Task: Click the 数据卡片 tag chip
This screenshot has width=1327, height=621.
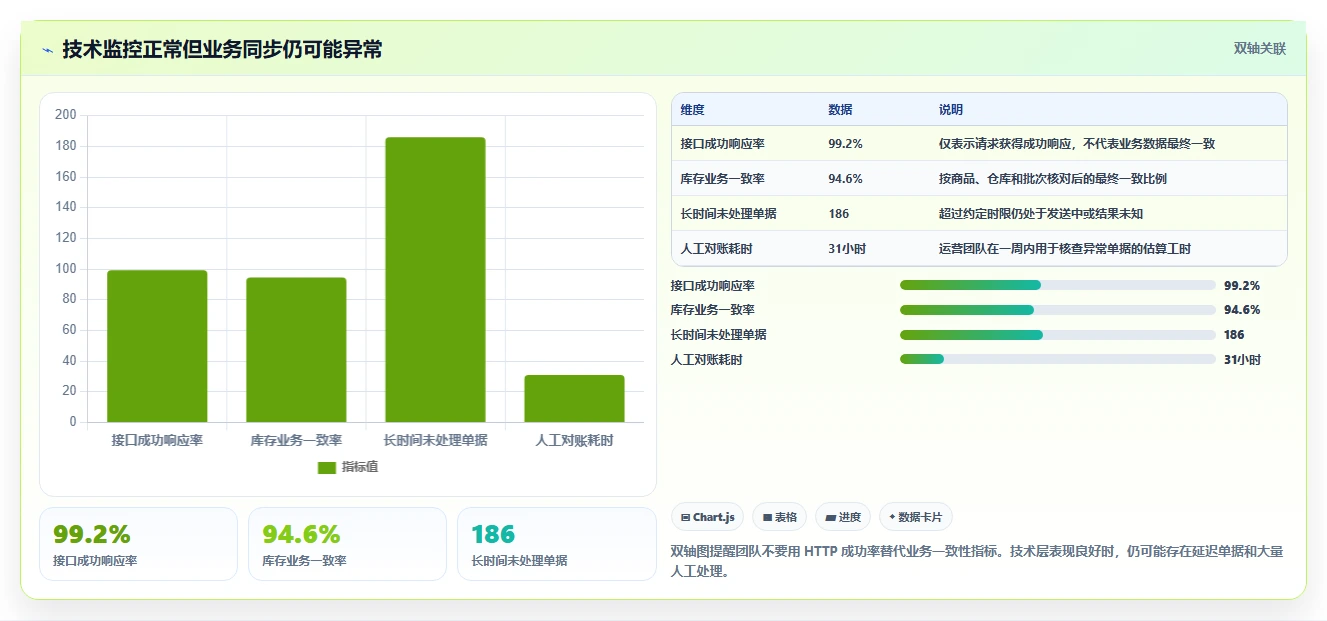Action: point(916,517)
